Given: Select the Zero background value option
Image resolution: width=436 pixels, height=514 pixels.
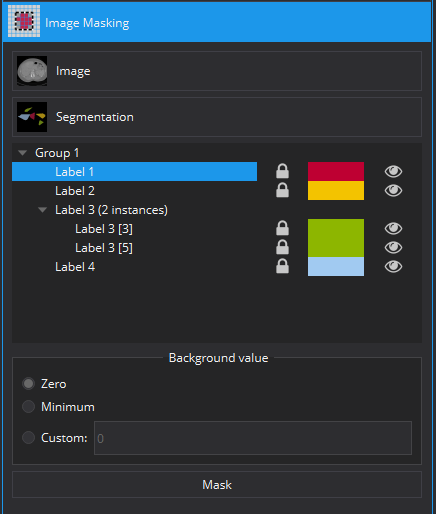Looking at the screenshot, I should point(28,384).
